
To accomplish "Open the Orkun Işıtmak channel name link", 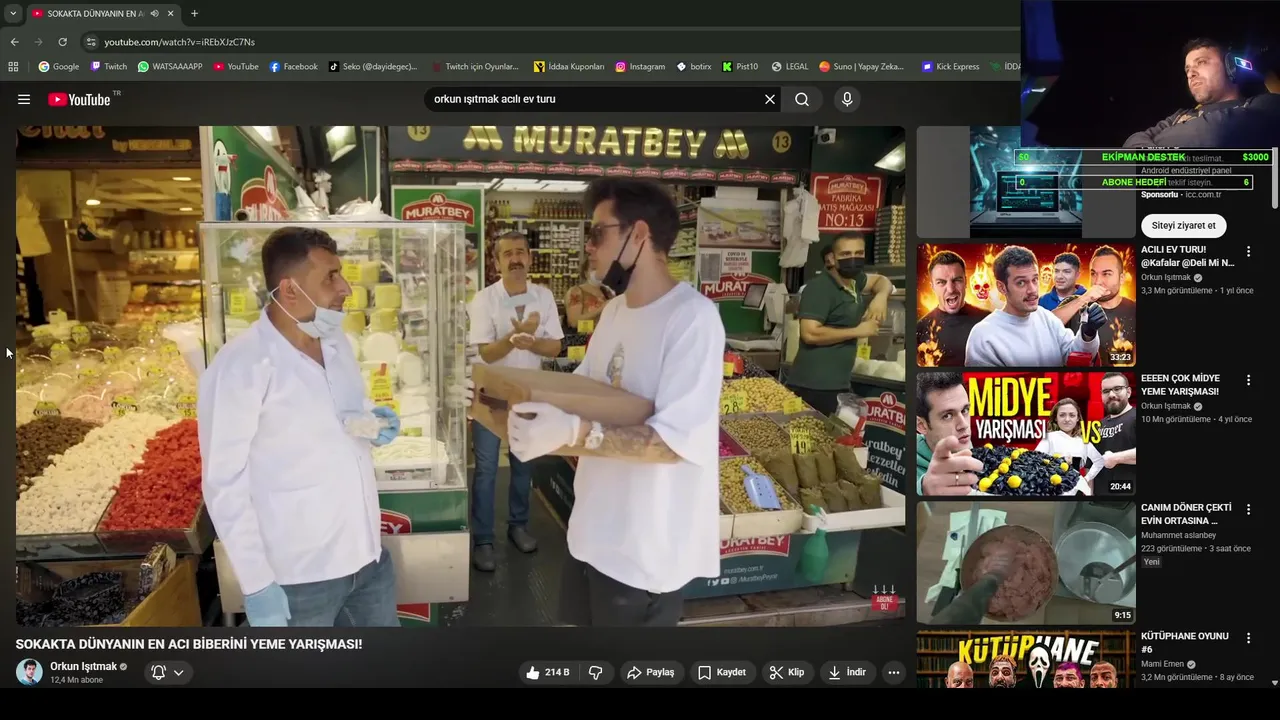I will 83,666.
